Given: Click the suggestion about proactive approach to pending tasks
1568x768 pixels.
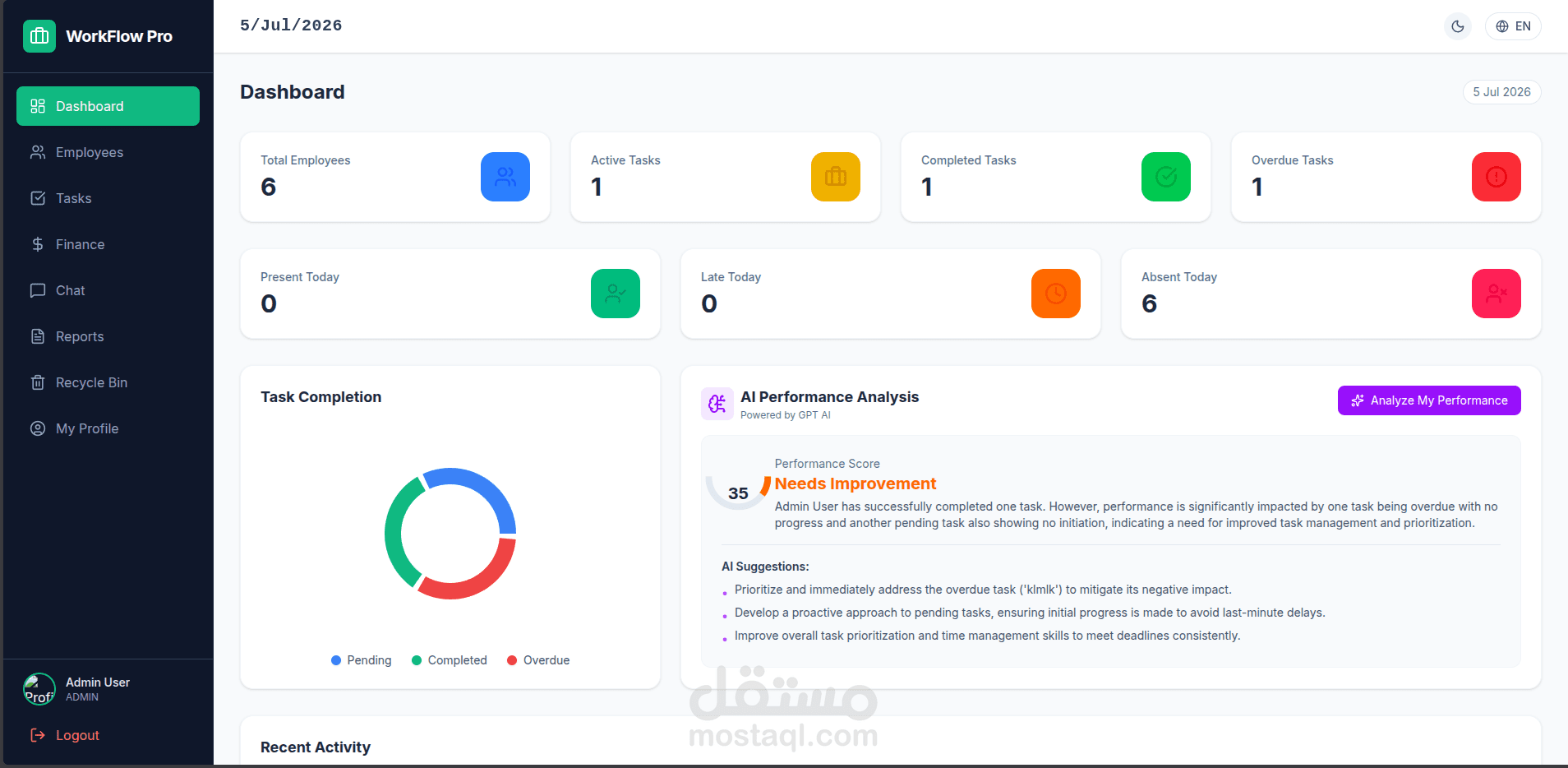Looking at the screenshot, I should click(1030, 613).
